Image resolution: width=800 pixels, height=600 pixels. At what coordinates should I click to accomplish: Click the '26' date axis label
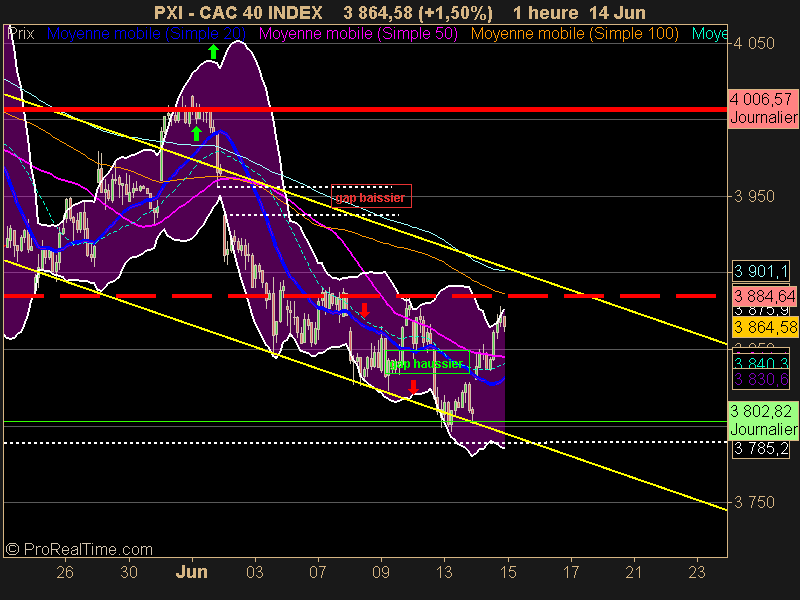[x=65, y=572]
